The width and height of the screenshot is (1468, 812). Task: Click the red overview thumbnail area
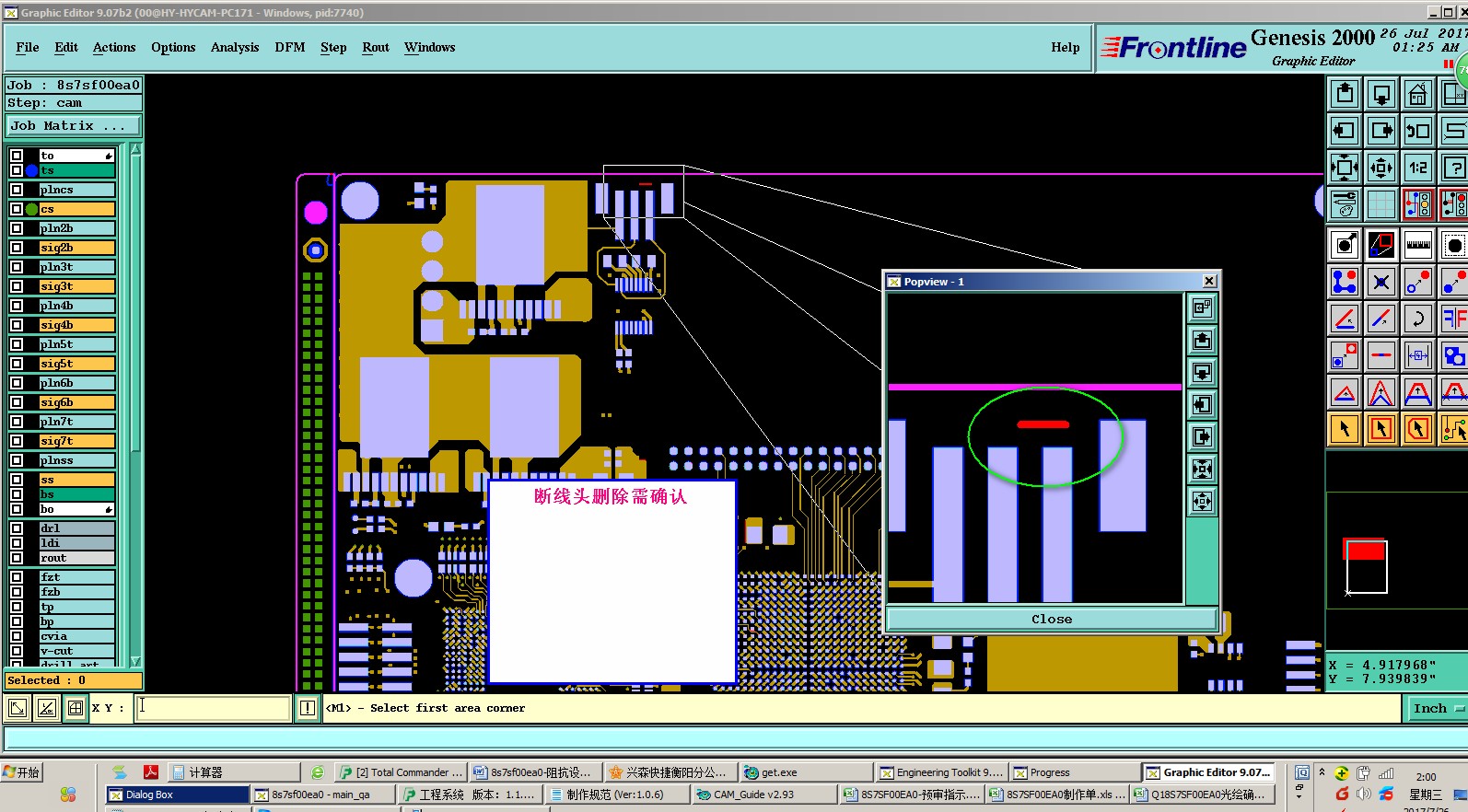pyautogui.click(x=1366, y=551)
